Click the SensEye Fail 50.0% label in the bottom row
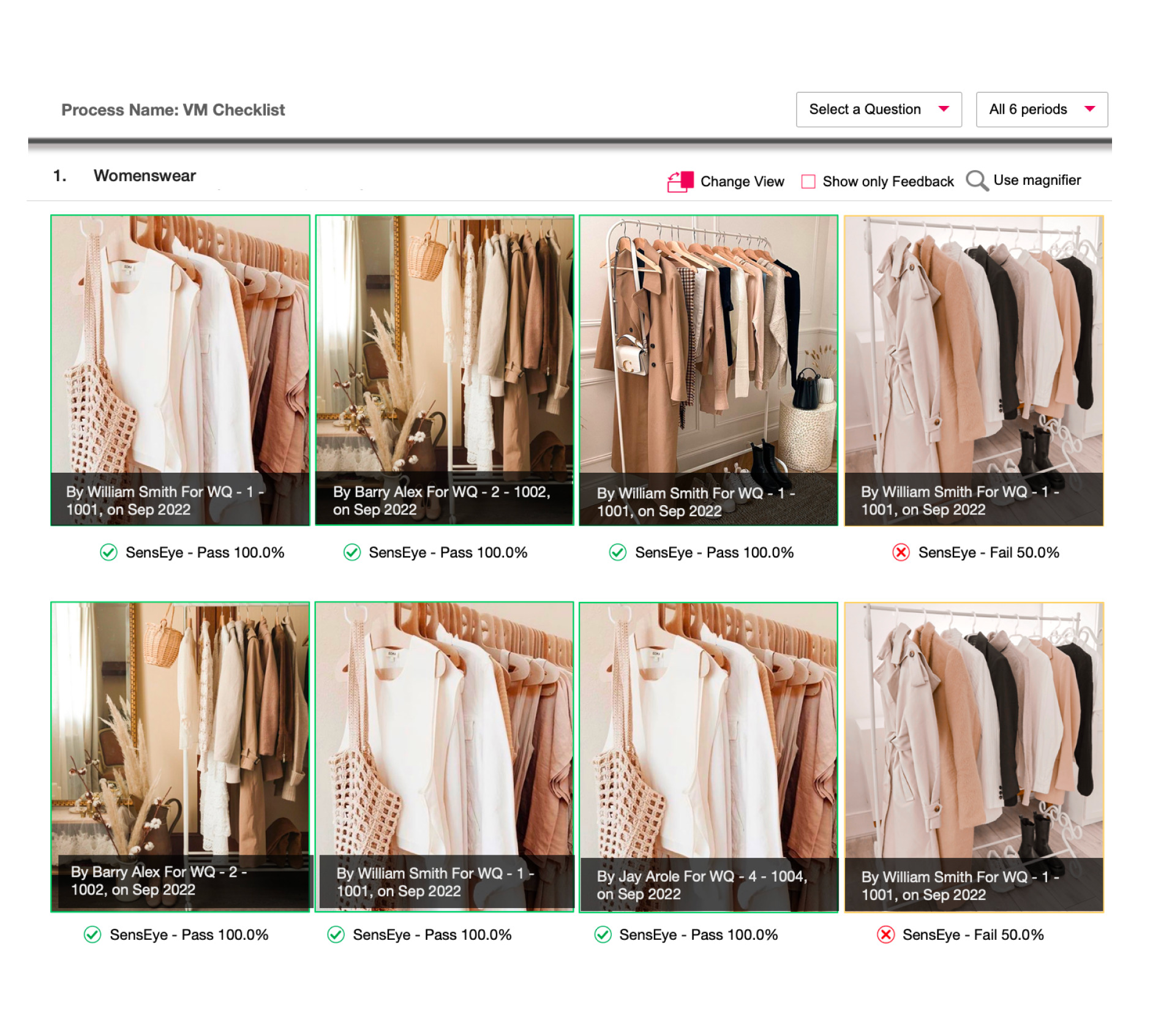Viewport: 1150px width, 1036px height. pyautogui.click(x=972, y=934)
